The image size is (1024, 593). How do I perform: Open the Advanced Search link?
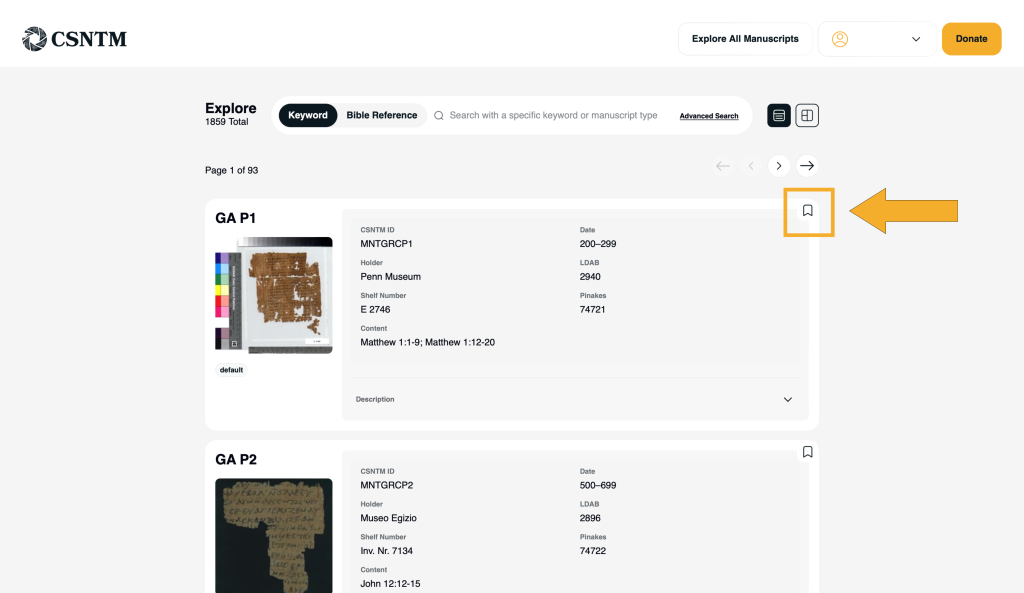709,116
